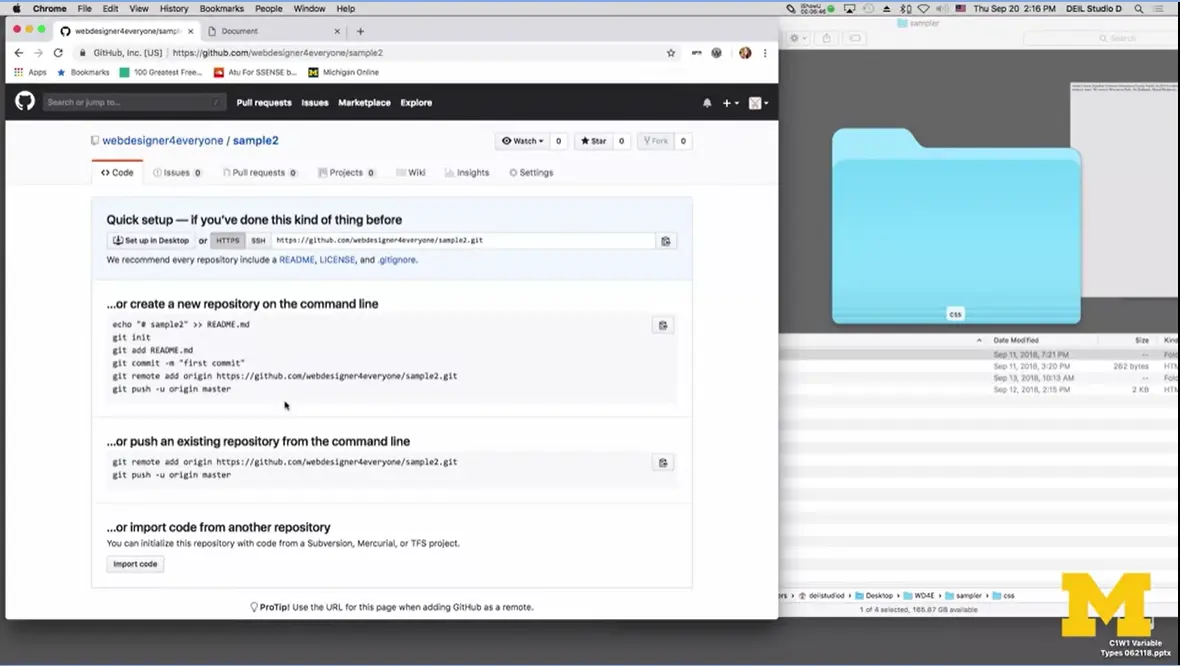Bookmark this page with the star icon
Image resolution: width=1180 pixels, height=666 pixels.
(671, 52)
